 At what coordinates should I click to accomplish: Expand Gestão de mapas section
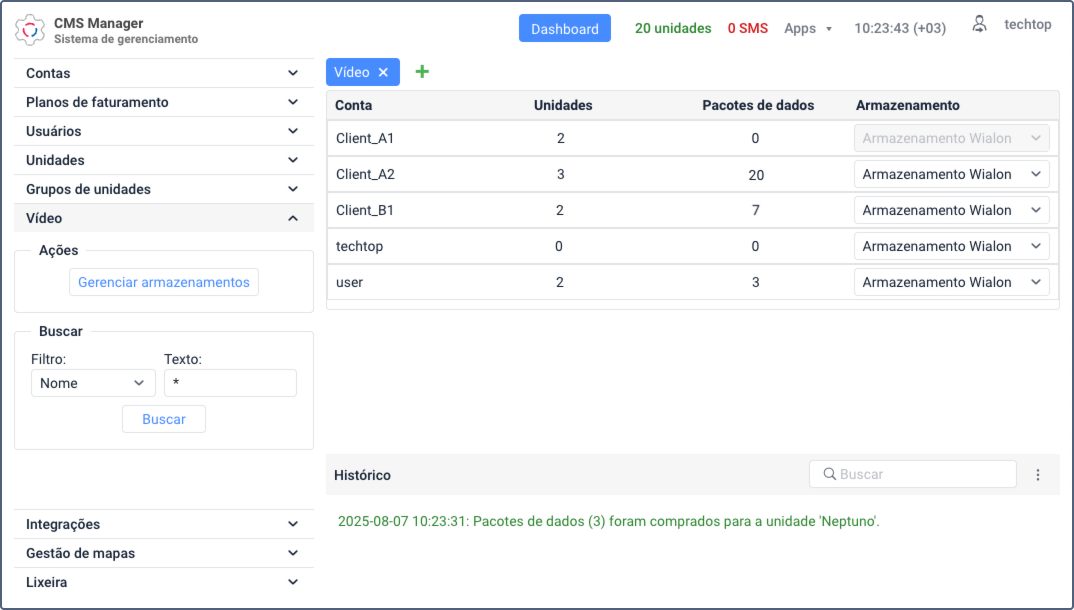pos(164,553)
